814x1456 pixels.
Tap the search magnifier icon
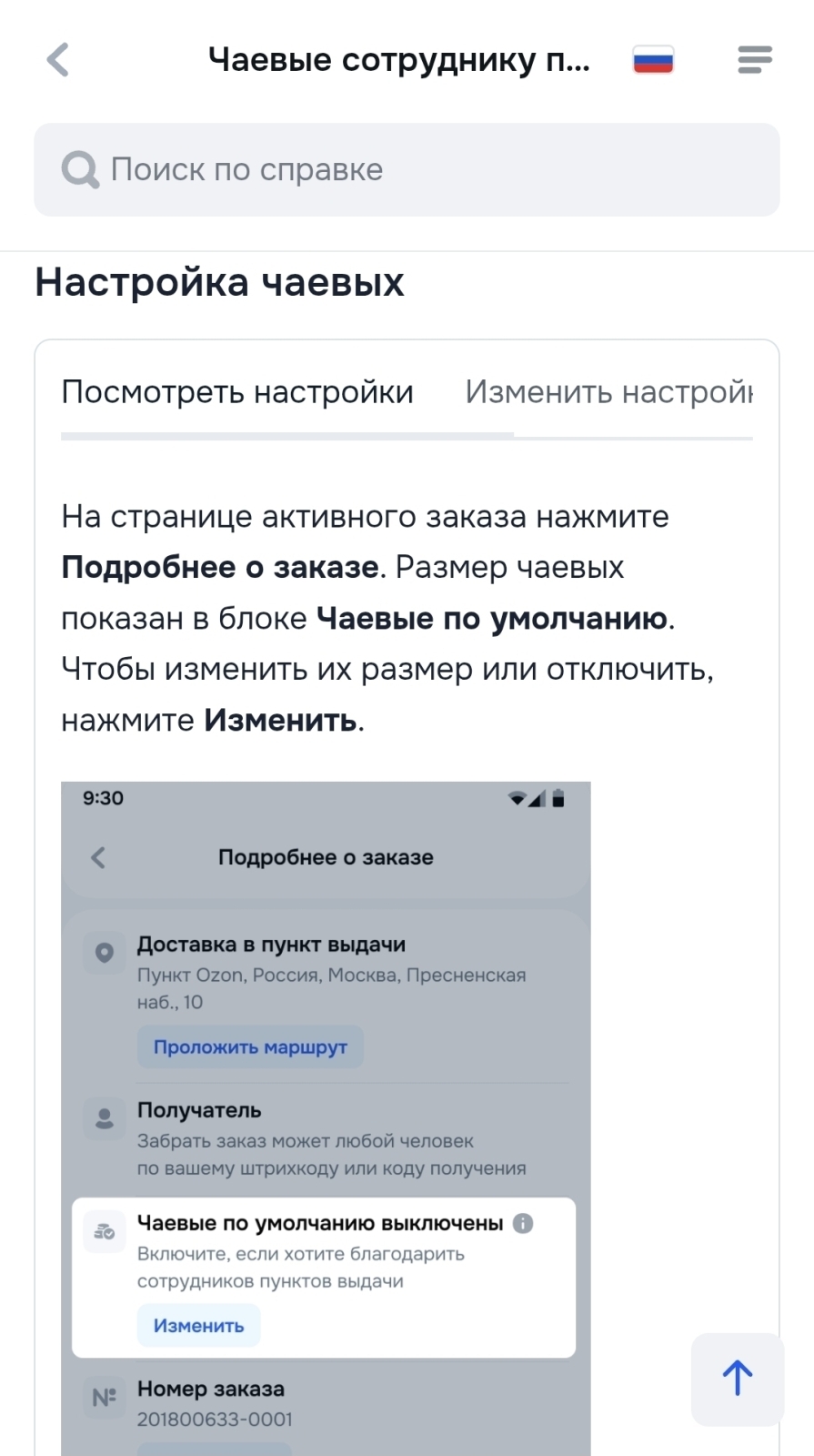79,169
